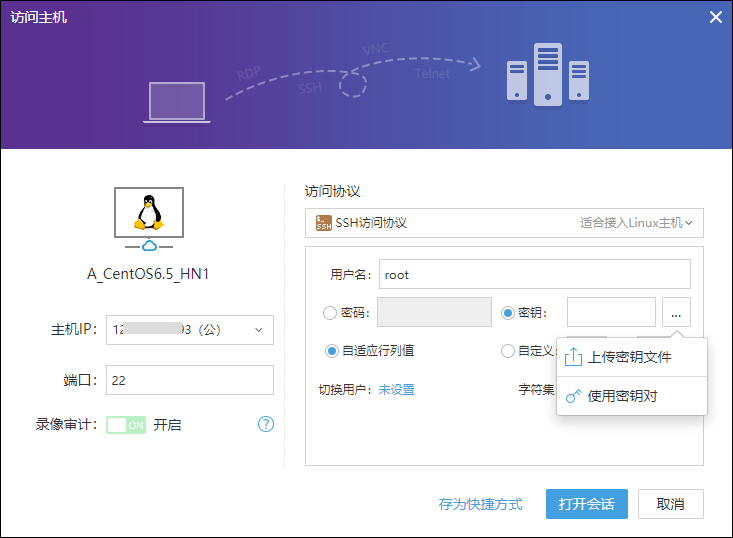Click the server rack banner illustration
The image size is (733, 538).
point(547,75)
